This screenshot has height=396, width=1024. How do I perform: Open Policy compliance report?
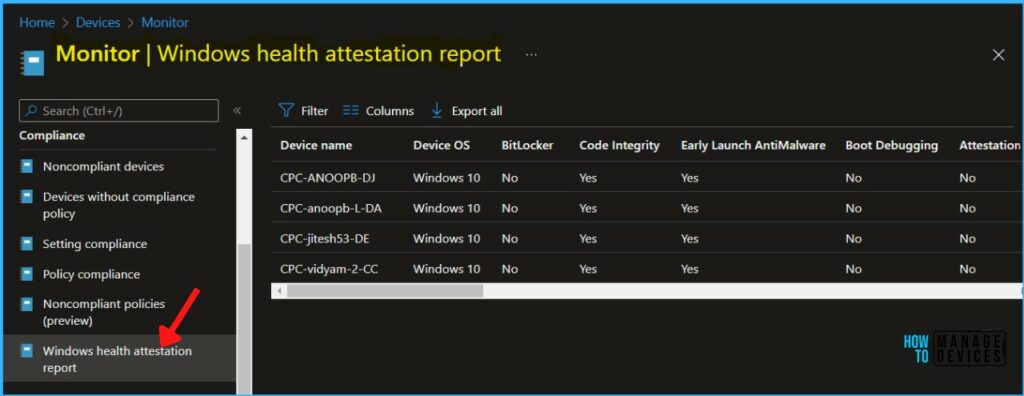pyautogui.click(x=91, y=274)
